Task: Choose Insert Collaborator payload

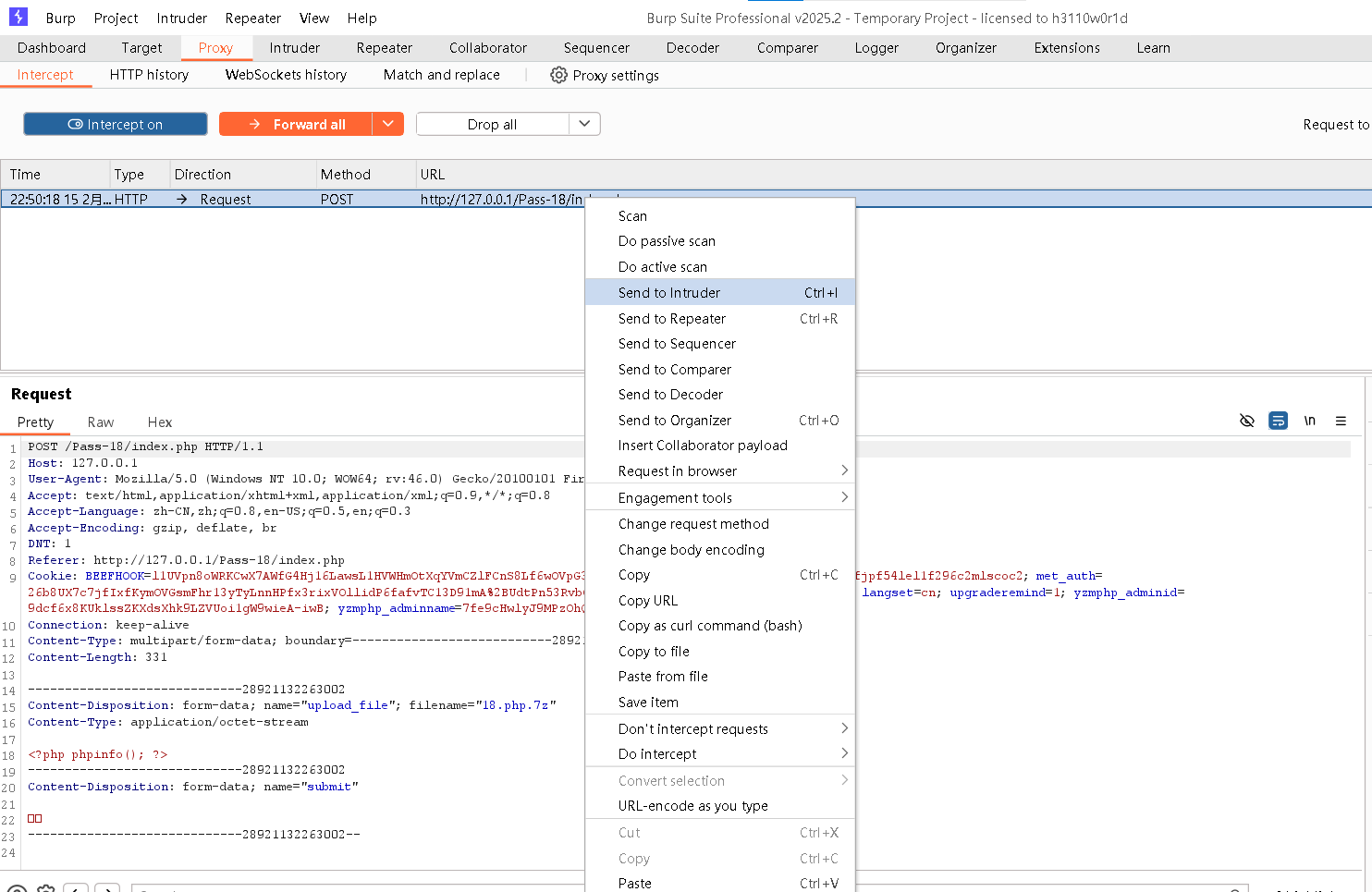Action: coord(720,446)
